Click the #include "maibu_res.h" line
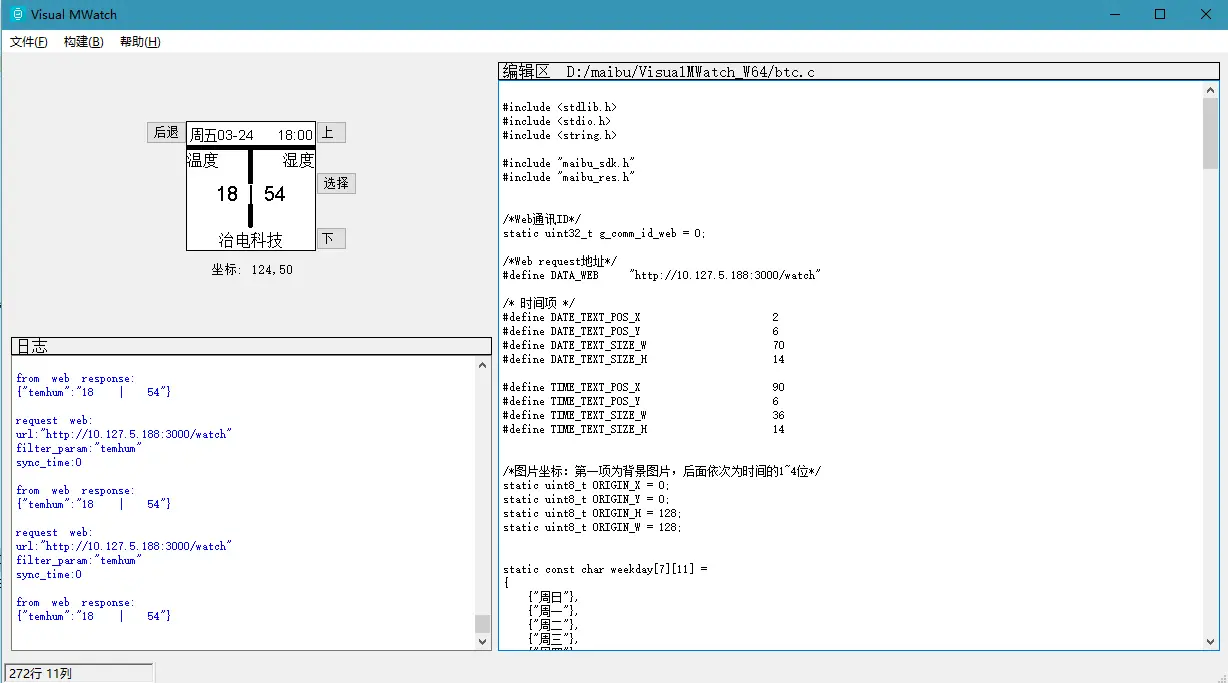Screen dimensions: 1228x683 point(569,177)
